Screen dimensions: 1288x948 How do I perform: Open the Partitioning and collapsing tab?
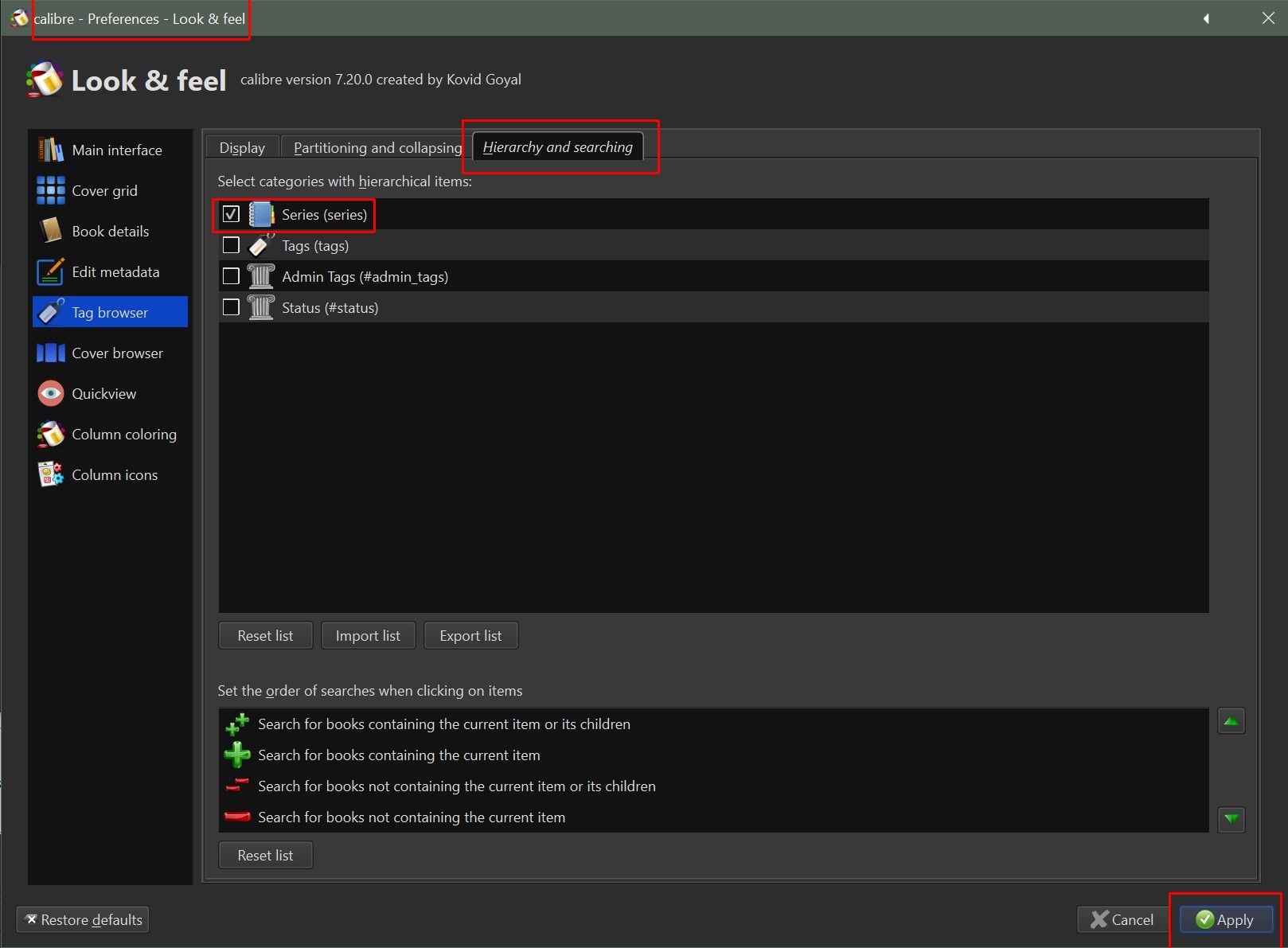[377, 148]
